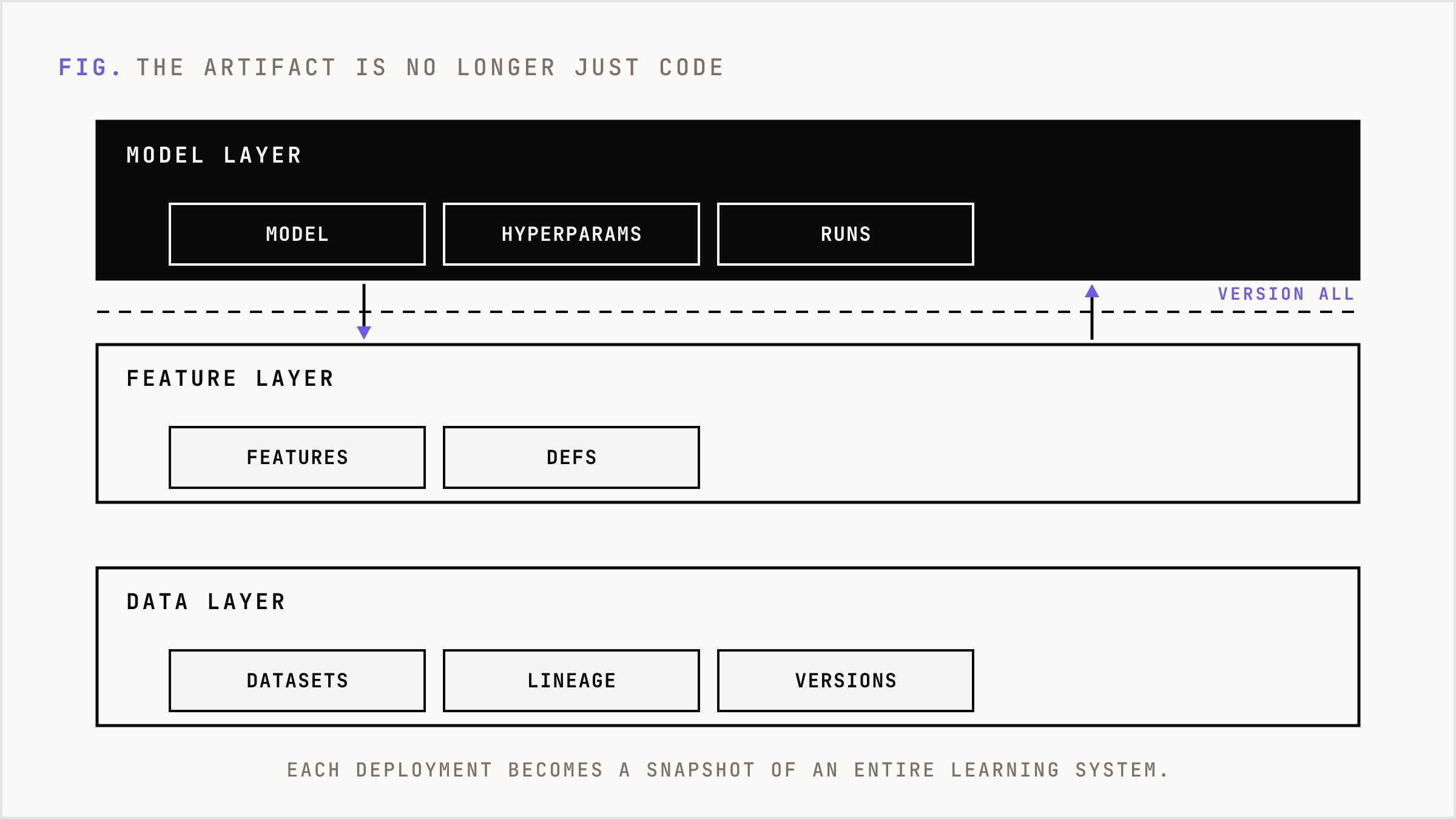Select the VERSIONS box

846,681
